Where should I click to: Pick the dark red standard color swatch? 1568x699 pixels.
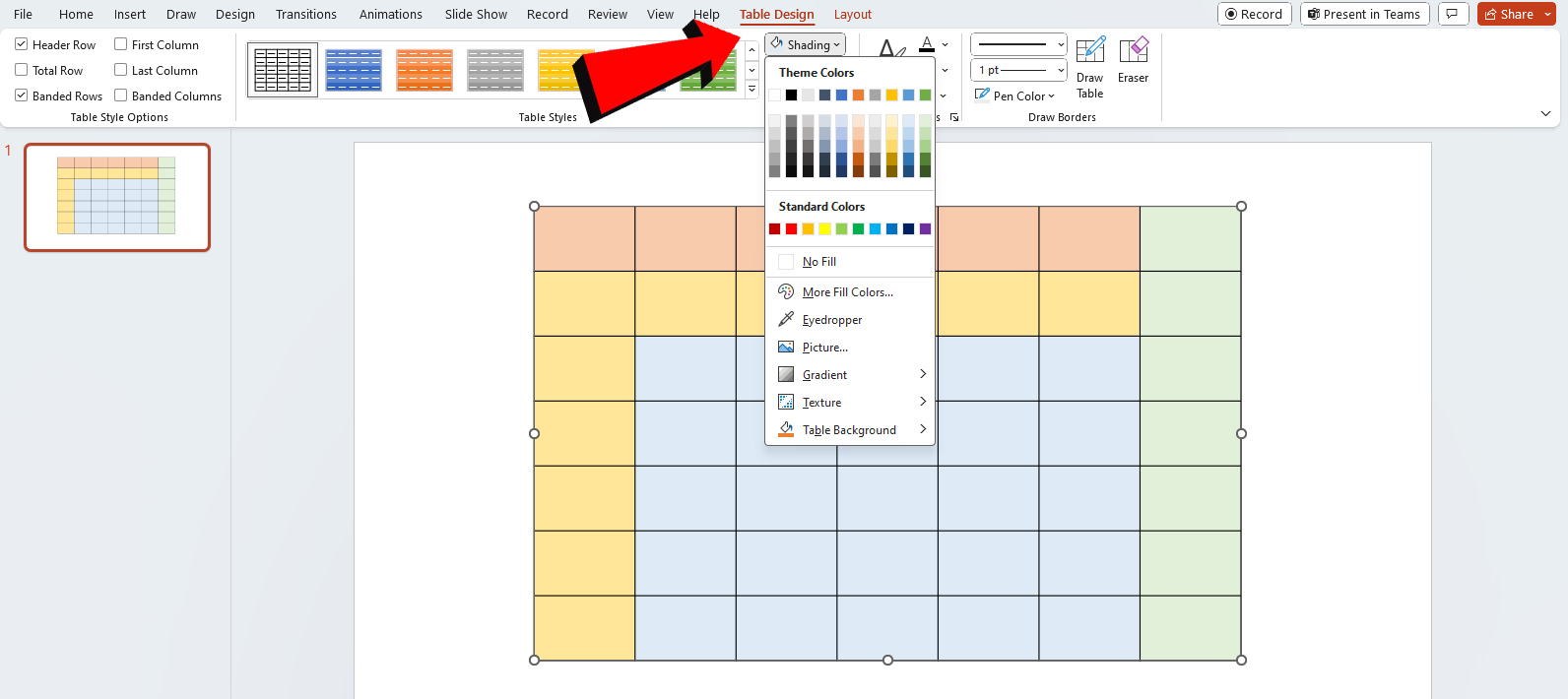pyautogui.click(x=774, y=228)
